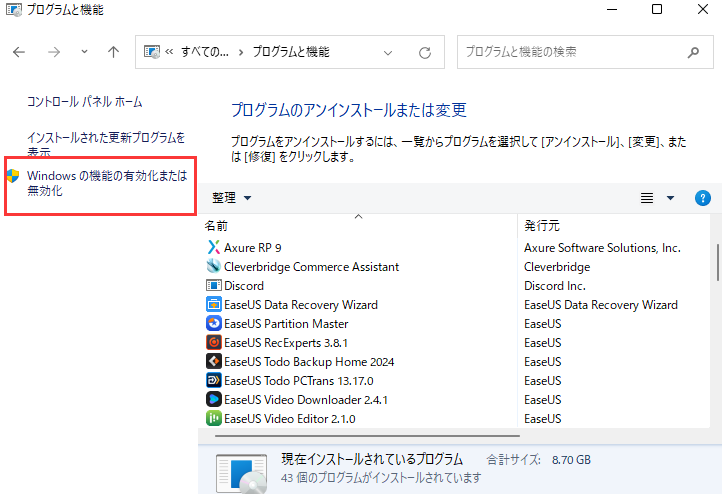Click EaseUS Todo Backup Home 2024 name
The width and height of the screenshot is (722, 494).
(x=309, y=362)
